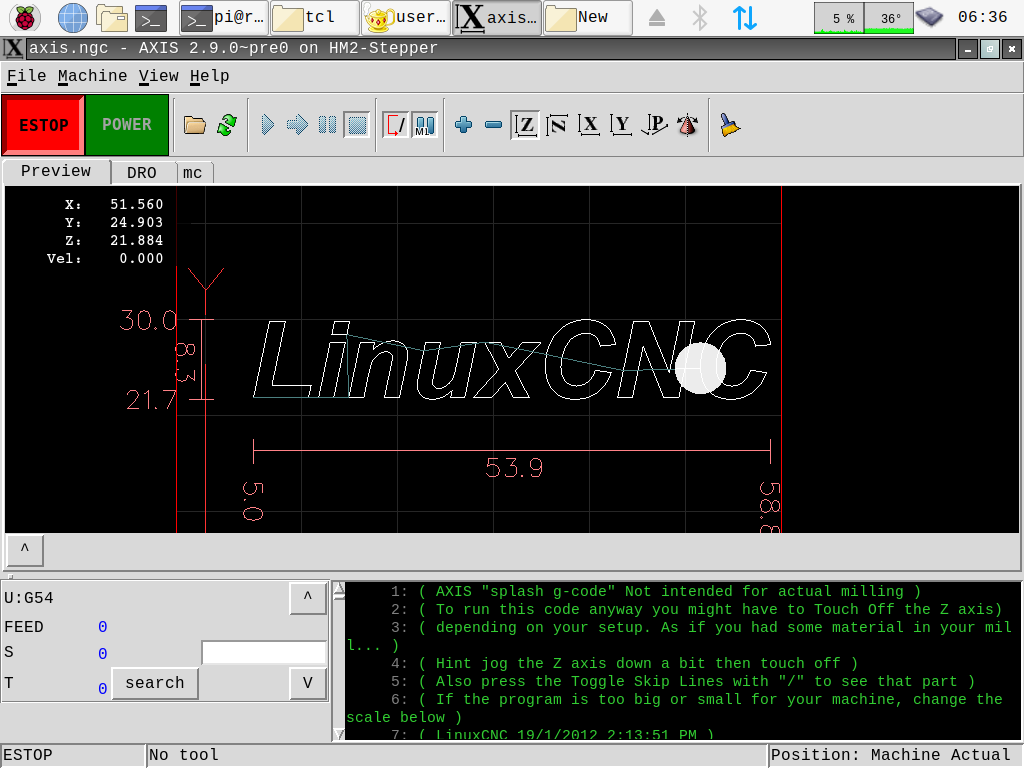Click the FEED value 0
1024x768 pixels.
[x=103, y=627]
